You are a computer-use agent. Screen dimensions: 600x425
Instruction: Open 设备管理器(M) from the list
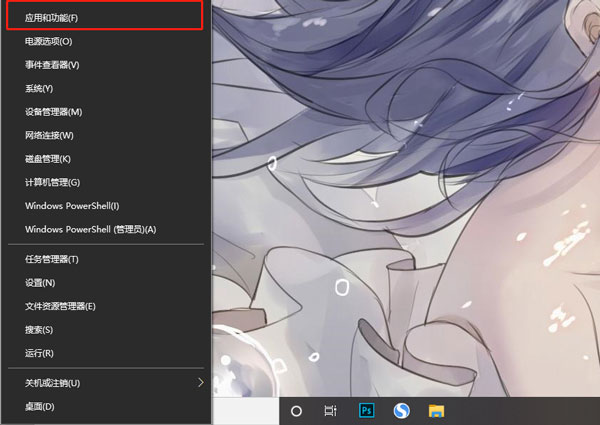53,112
